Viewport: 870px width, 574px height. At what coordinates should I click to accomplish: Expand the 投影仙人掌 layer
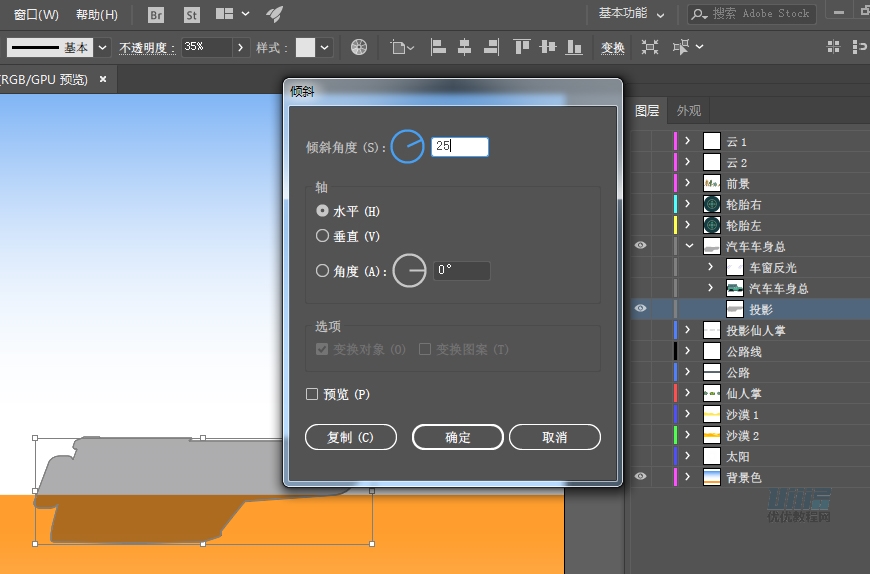(x=687, y=330)
